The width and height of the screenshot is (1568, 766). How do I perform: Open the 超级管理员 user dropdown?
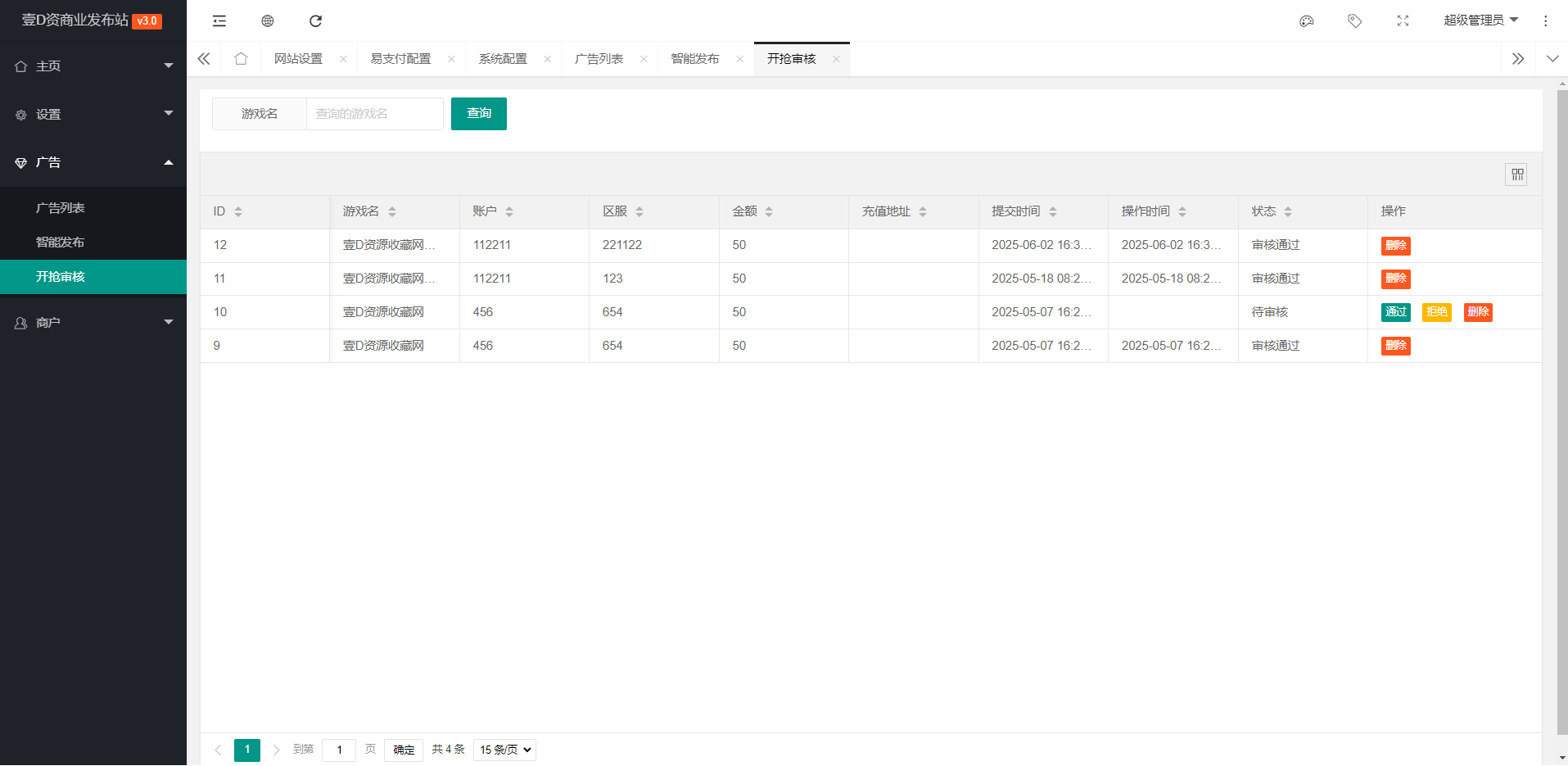coord(1480,20)
